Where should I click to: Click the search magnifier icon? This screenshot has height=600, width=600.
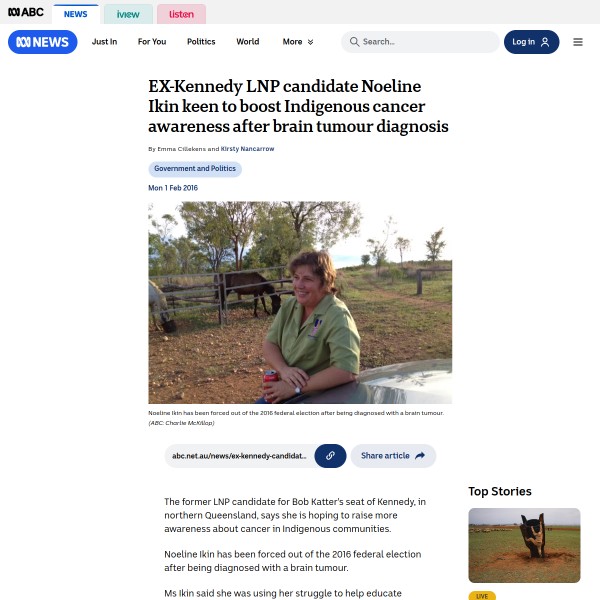coord(354,42)
